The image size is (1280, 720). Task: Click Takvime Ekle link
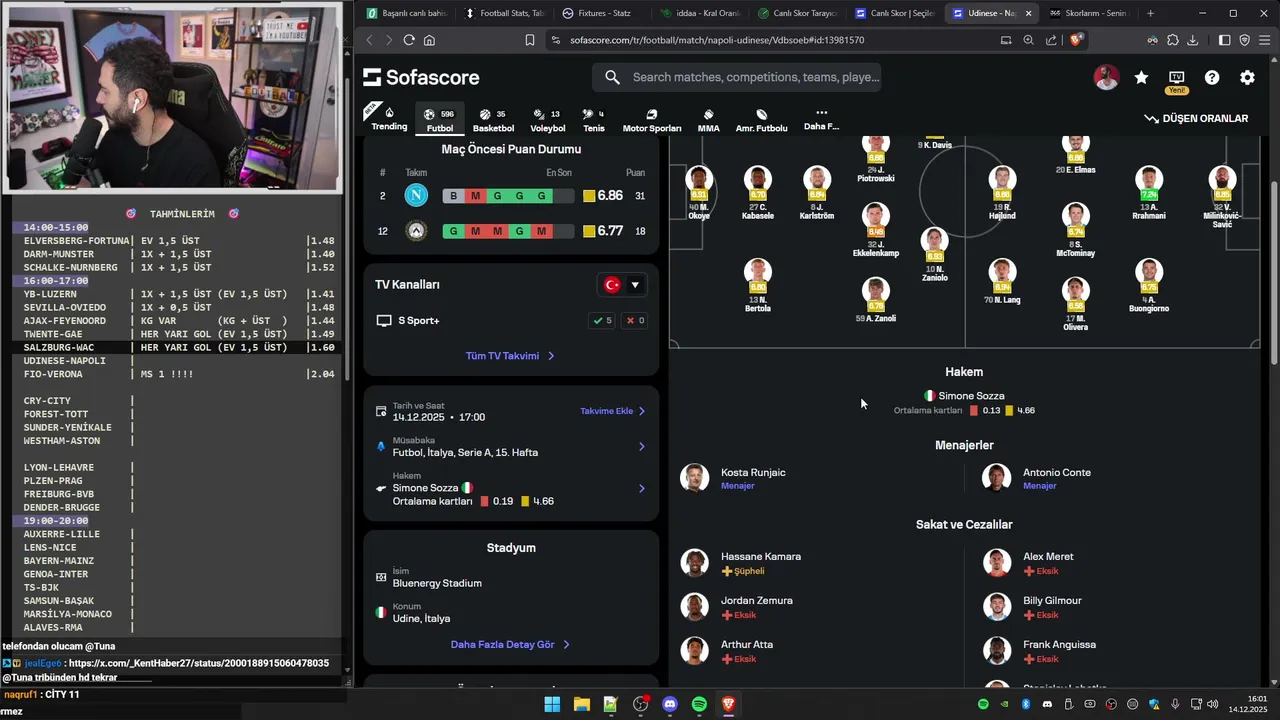613,411
